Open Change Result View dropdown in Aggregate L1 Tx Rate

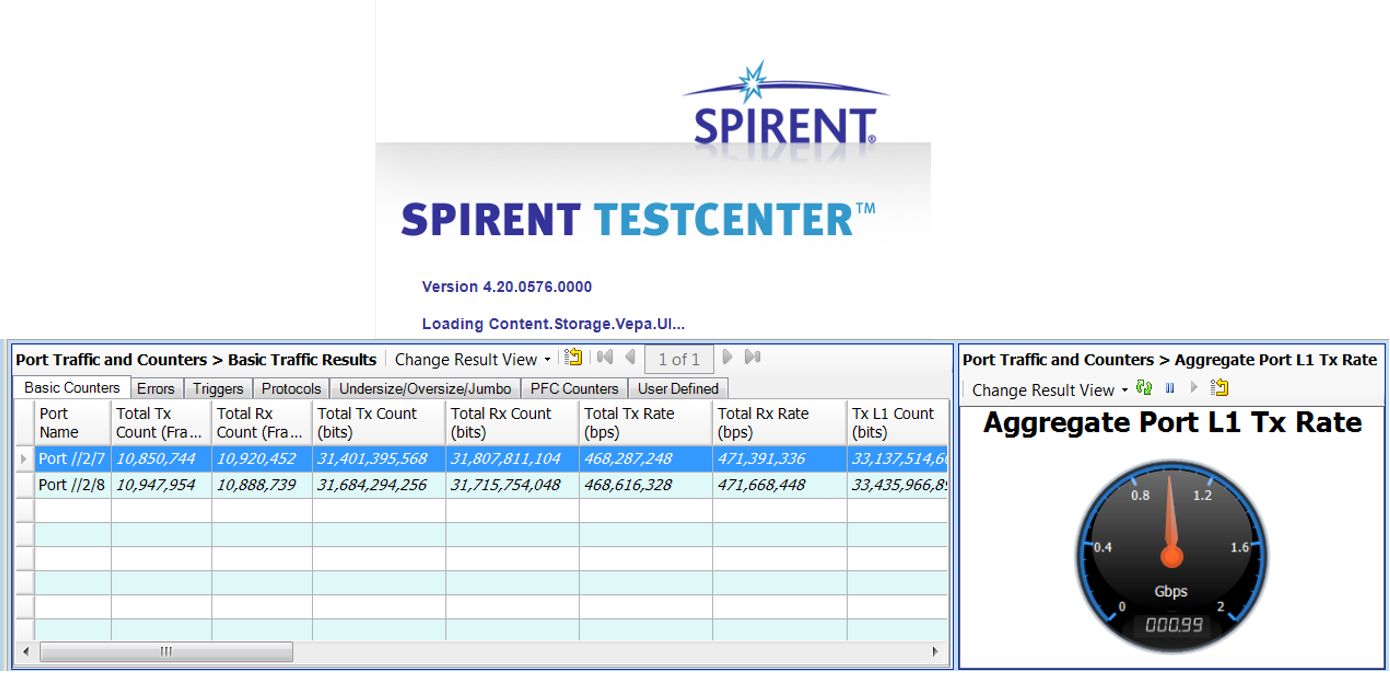click(1050, 389)
